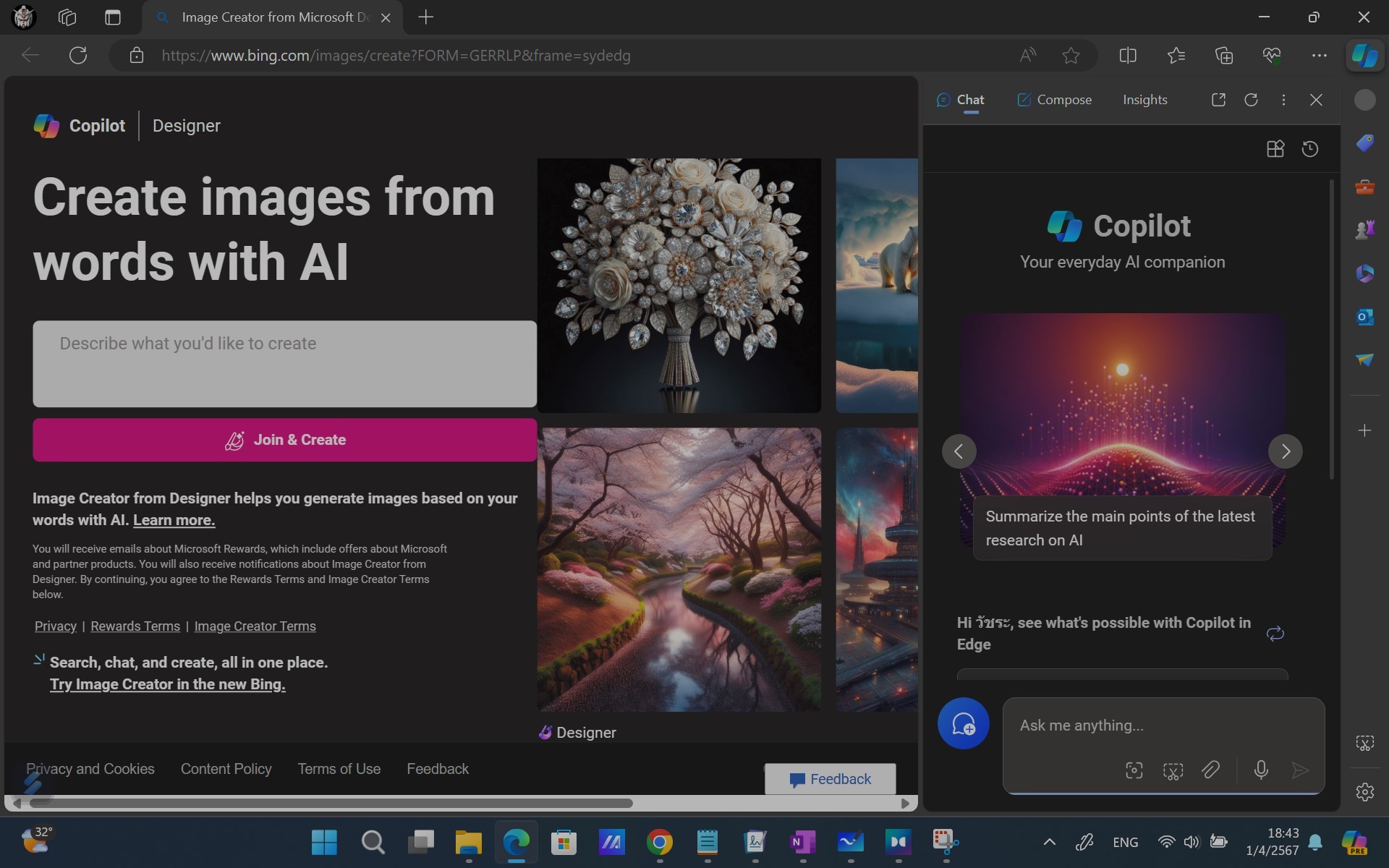Switch to the Compose tab
The height and width of the screenshot is (868, 1389).
tap(1054, 100)
